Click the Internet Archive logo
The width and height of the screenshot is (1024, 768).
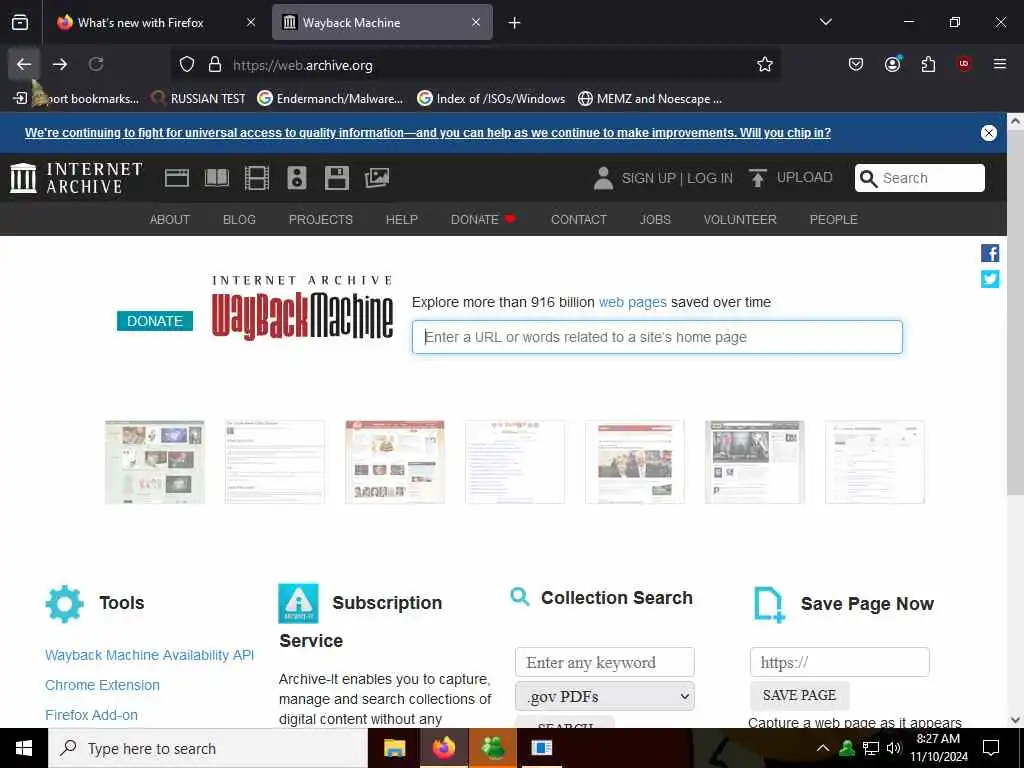(76, 178)
